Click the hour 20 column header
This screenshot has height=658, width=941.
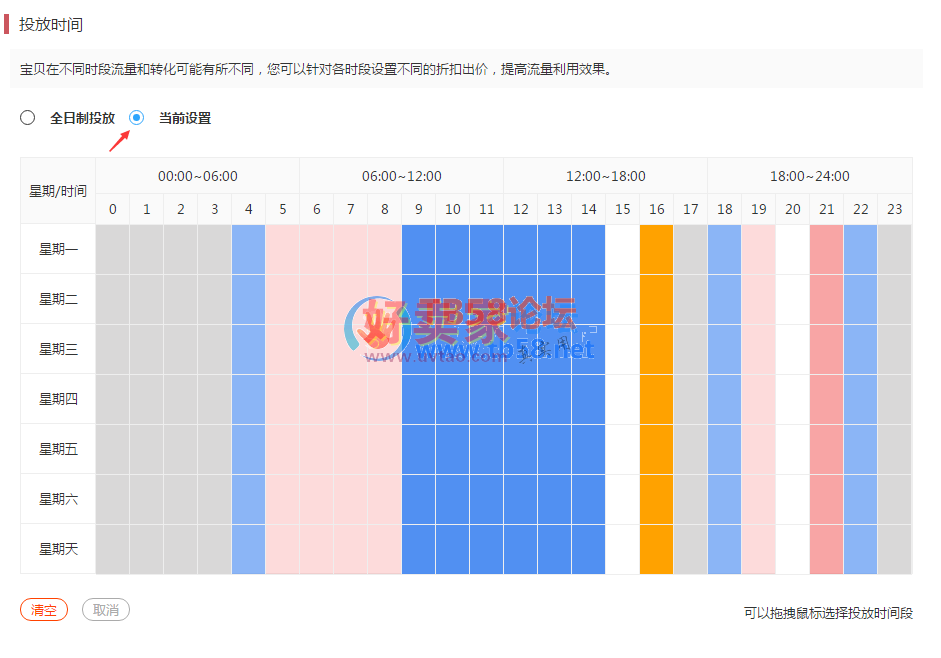[792, 209]
